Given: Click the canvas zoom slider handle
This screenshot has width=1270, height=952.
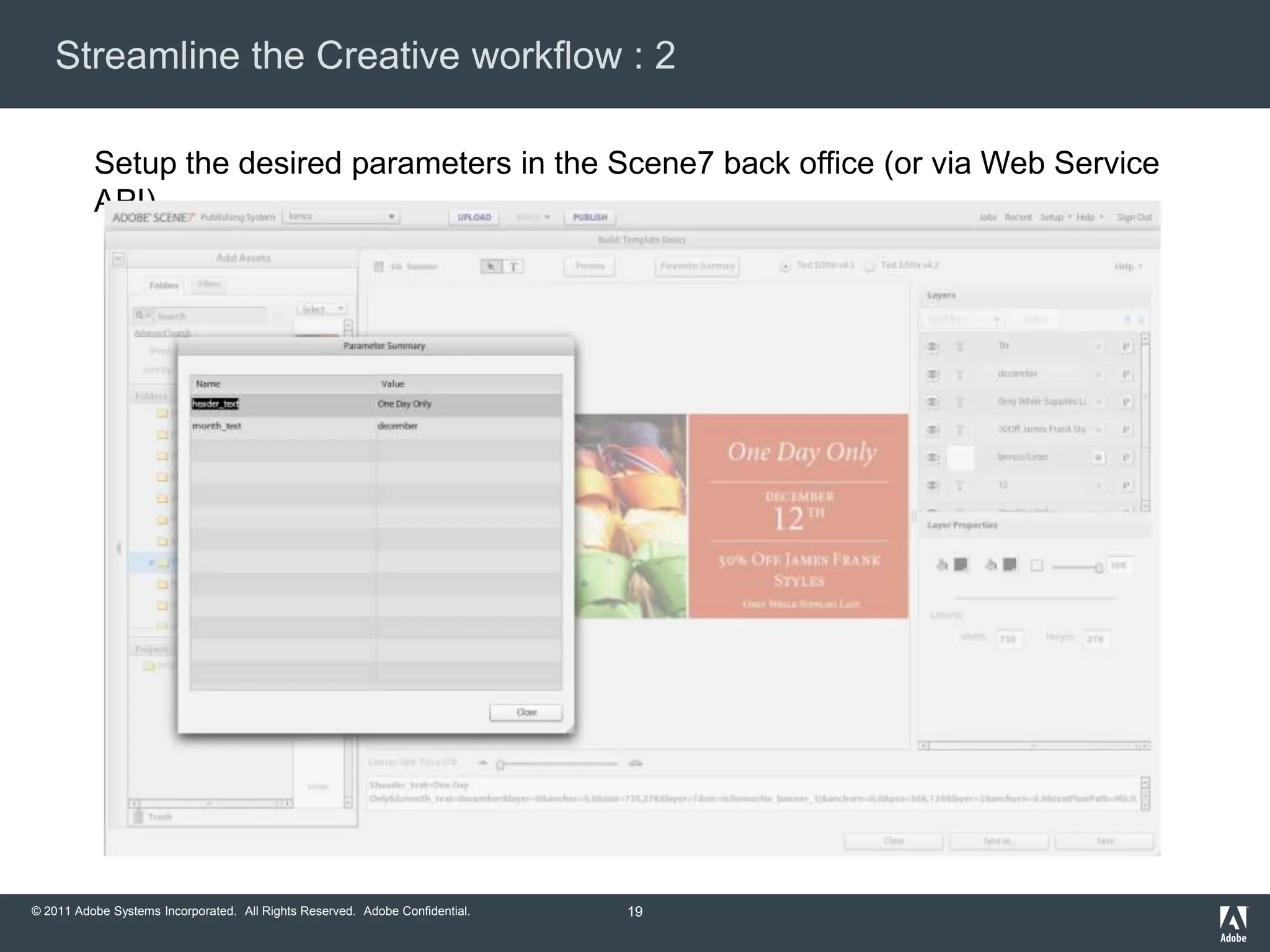Looking at the screenshot, I should (x=500, y=765).
